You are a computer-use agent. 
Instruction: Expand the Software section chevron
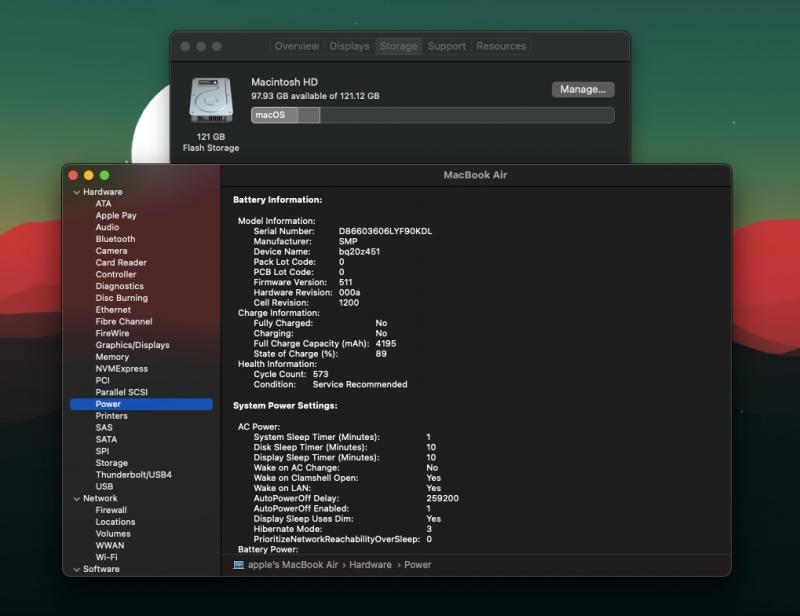pyautogui.click(x=77, y=569)
